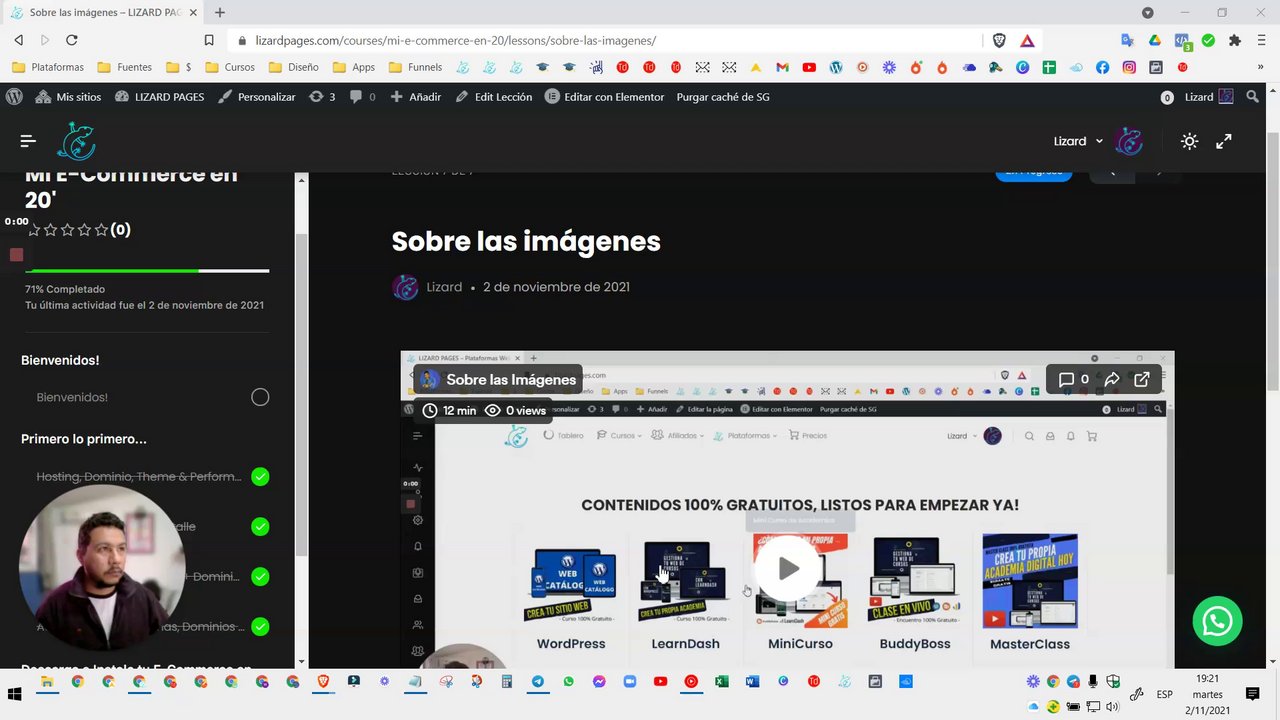The width and height of the screenshot is (1280, 720).
Task: Mark Bienvenidos! lesson circle complete
Action: tap(260, 397)
